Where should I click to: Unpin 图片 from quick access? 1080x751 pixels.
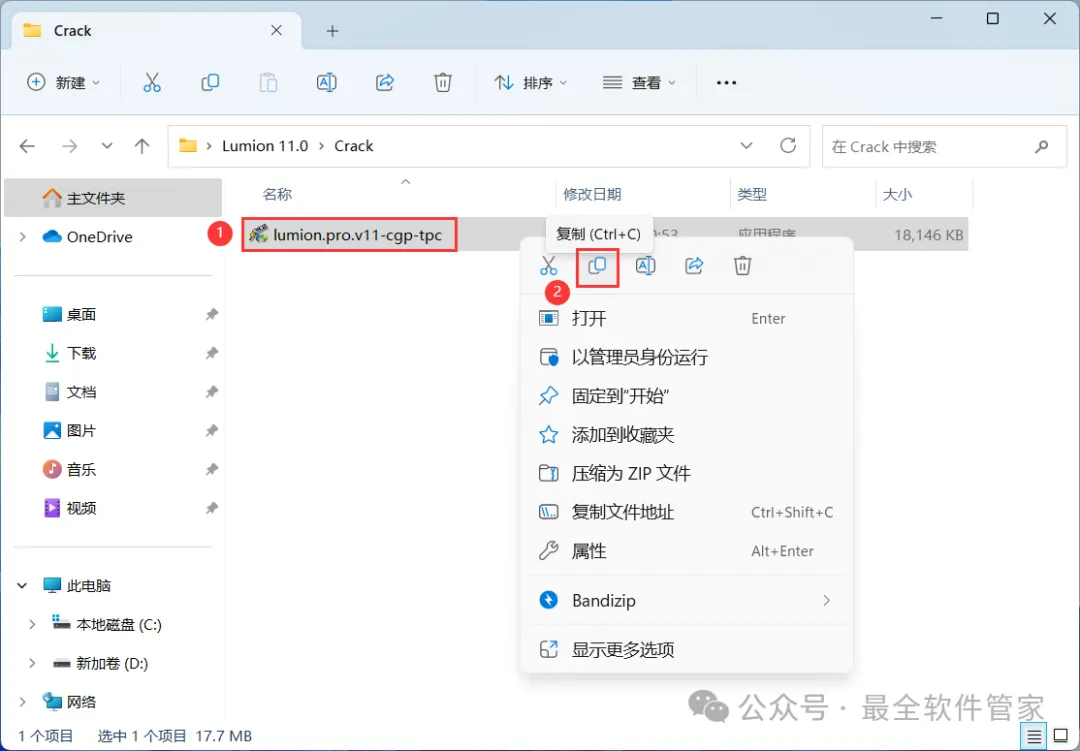pos(211,431)
